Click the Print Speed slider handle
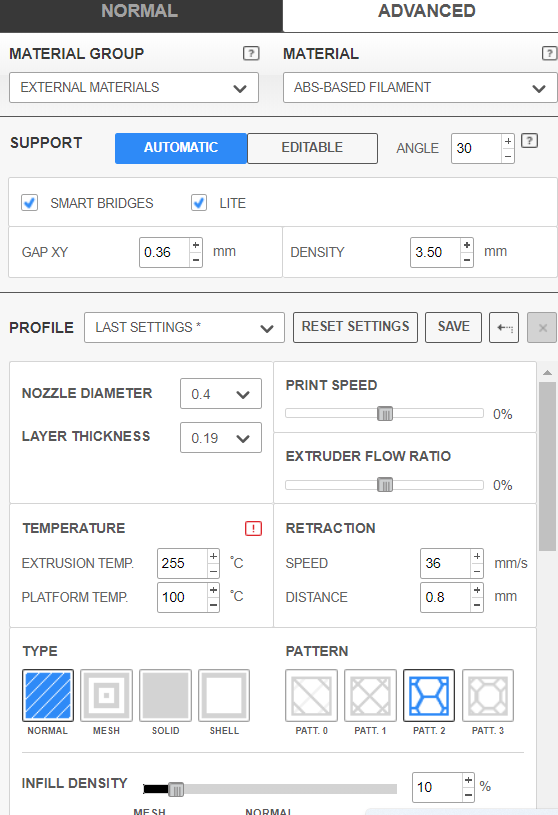This screenshot has height=815, width=558. 385,414
